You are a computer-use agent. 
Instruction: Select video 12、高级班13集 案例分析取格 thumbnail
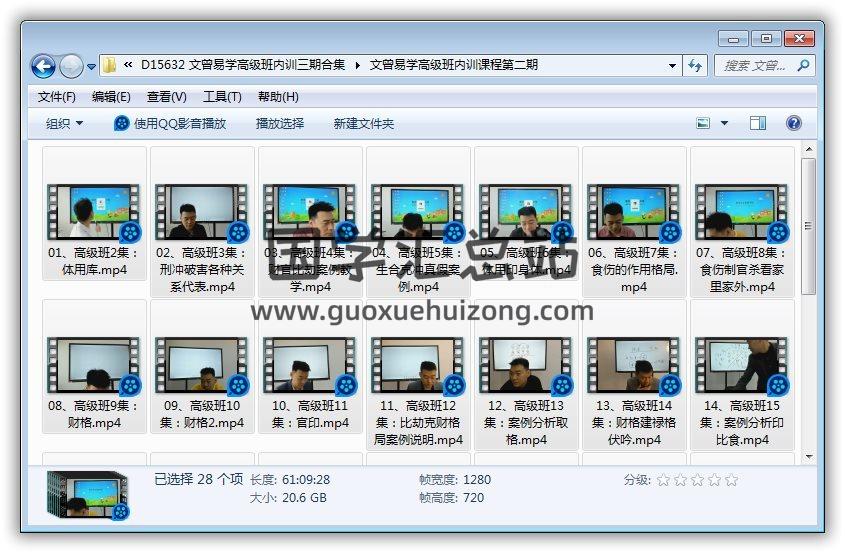click(525, 365)
